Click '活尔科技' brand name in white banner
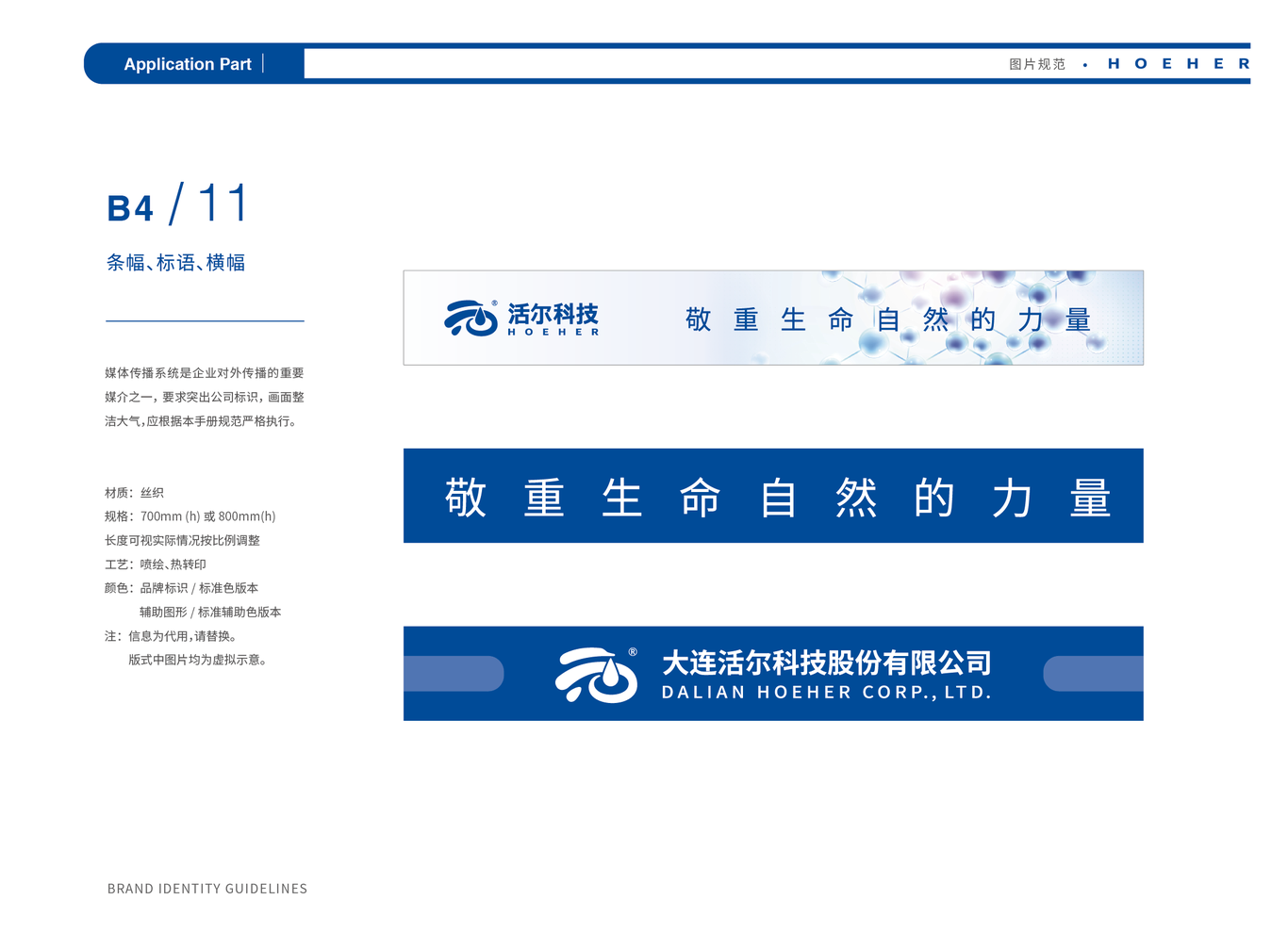Viewport: 1288px width, 949px height. point(553,314)
